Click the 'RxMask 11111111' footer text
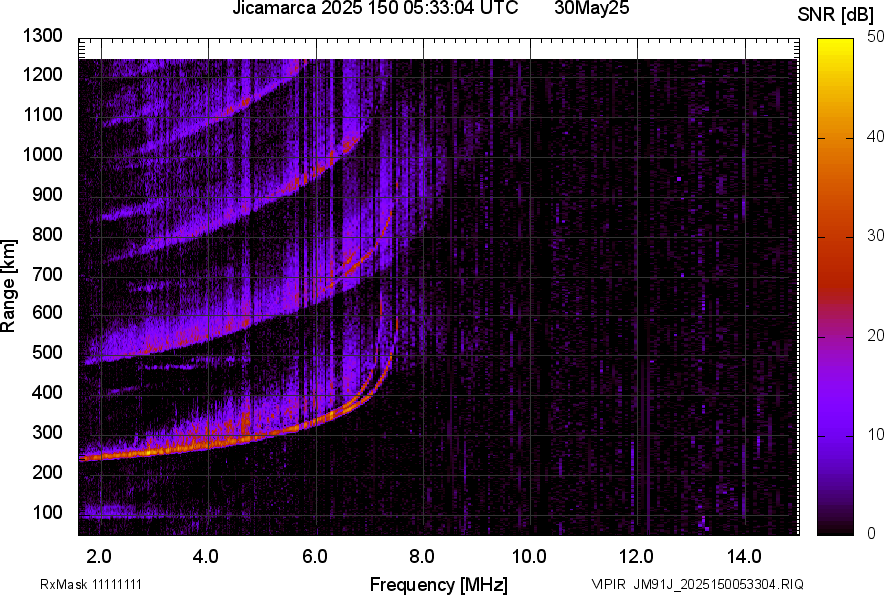 pyautogui.click(x=91, y=584)
